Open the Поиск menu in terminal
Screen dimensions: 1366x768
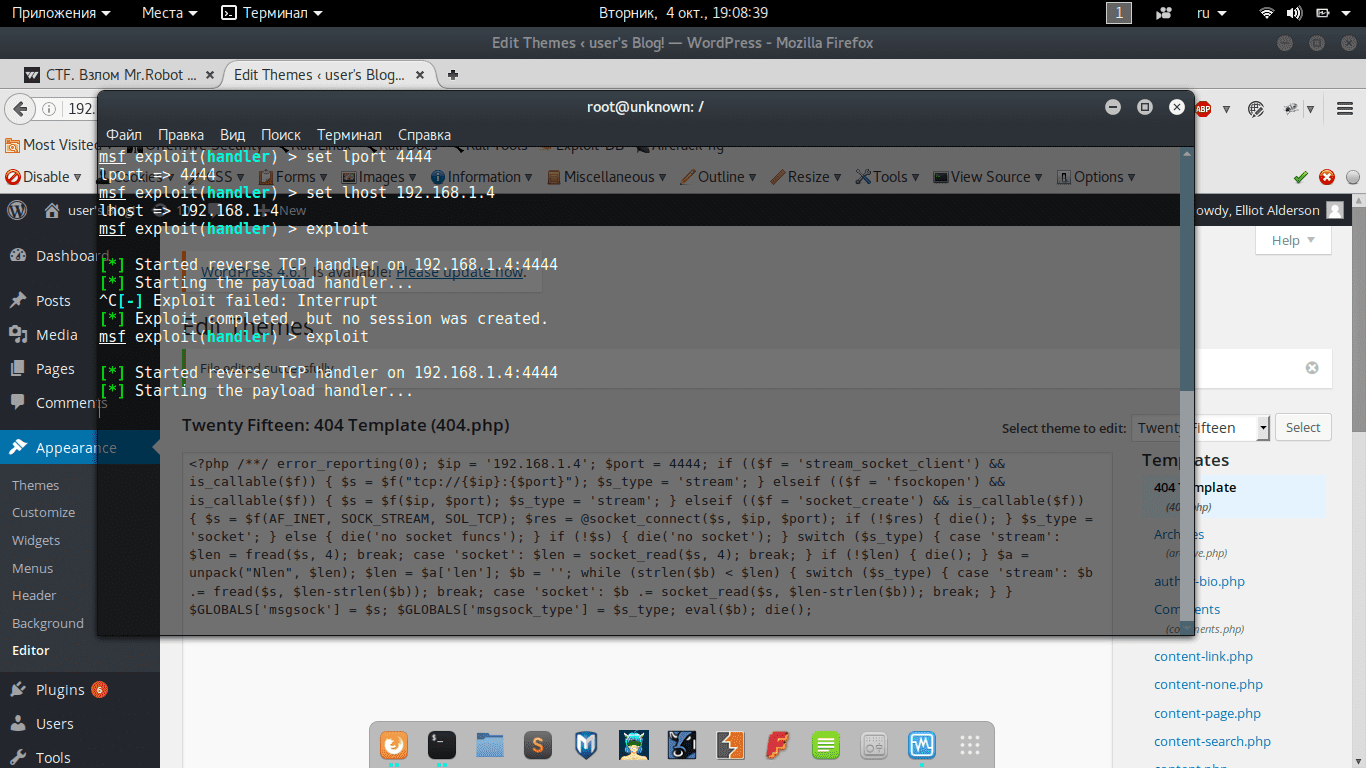coord(281,135)
